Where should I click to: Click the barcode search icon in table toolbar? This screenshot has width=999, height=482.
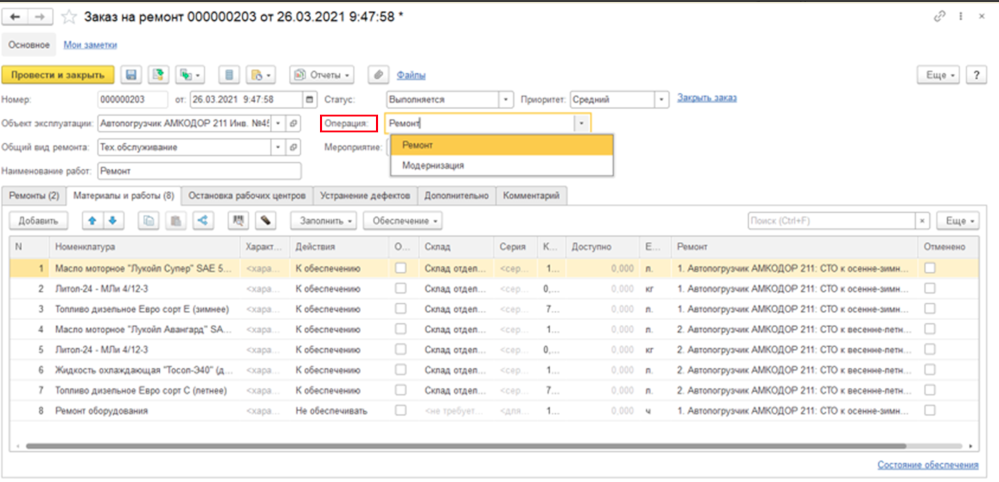239,220
